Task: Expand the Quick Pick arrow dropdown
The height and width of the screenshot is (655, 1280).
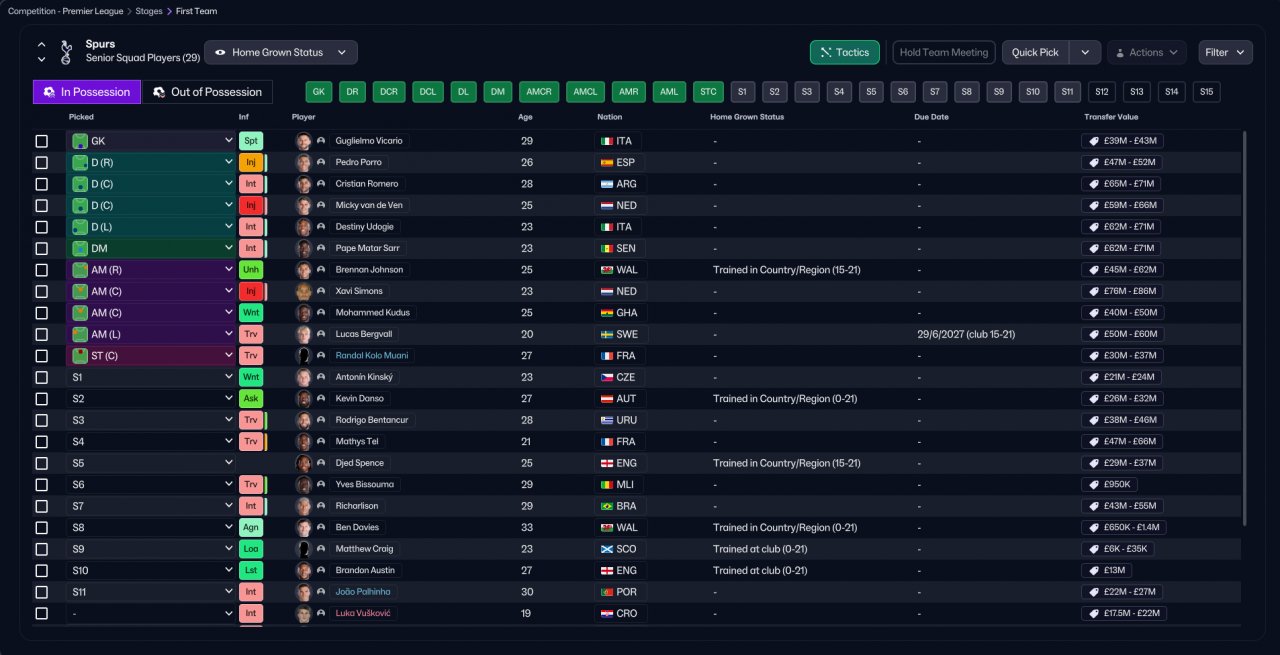Action: pos(1085,52)
